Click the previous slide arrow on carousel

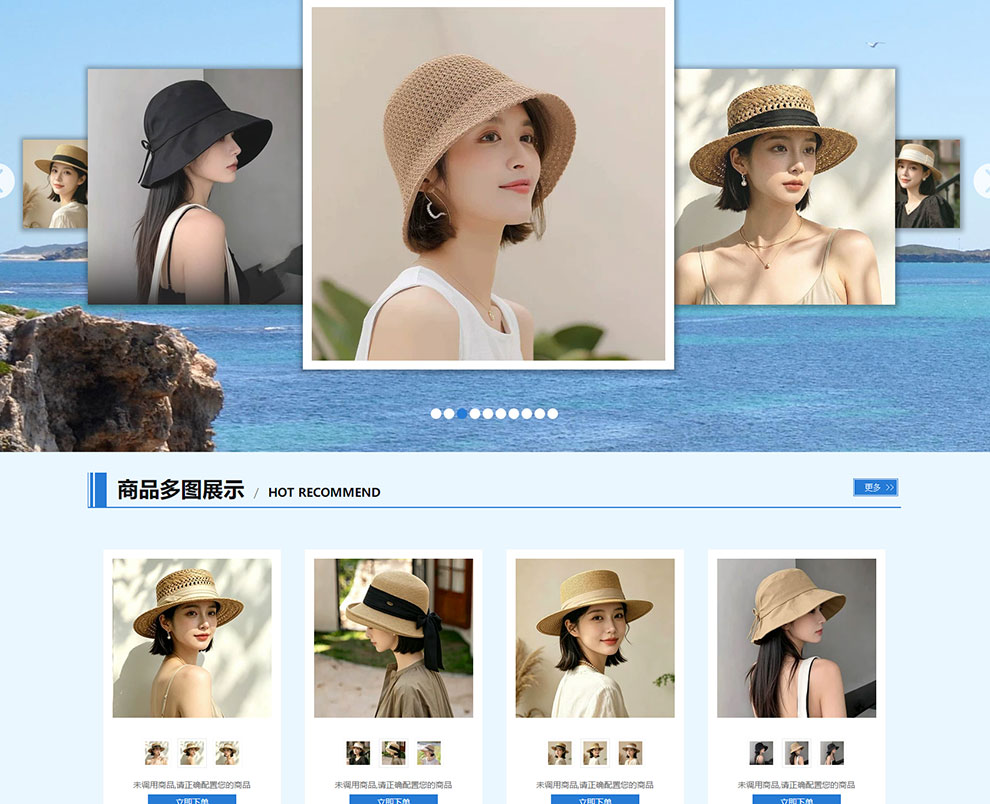click(x=5, y=181)
